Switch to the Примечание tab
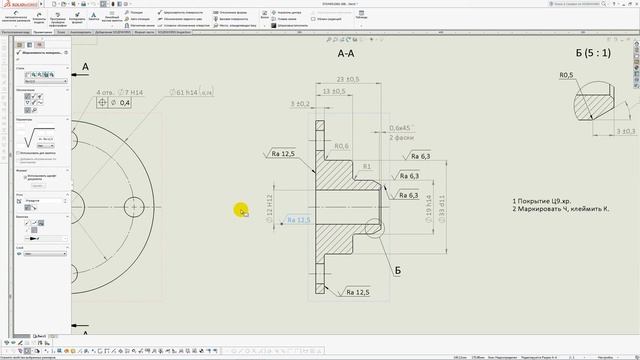The image size is (640, 360). coord(43,32)
